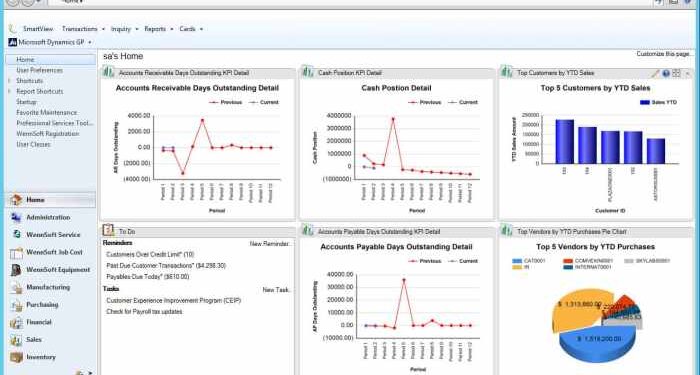Open User Classes in the navigation tree
Screen dimensions: 700x375
pyautogui.click(x=33, y=145)
